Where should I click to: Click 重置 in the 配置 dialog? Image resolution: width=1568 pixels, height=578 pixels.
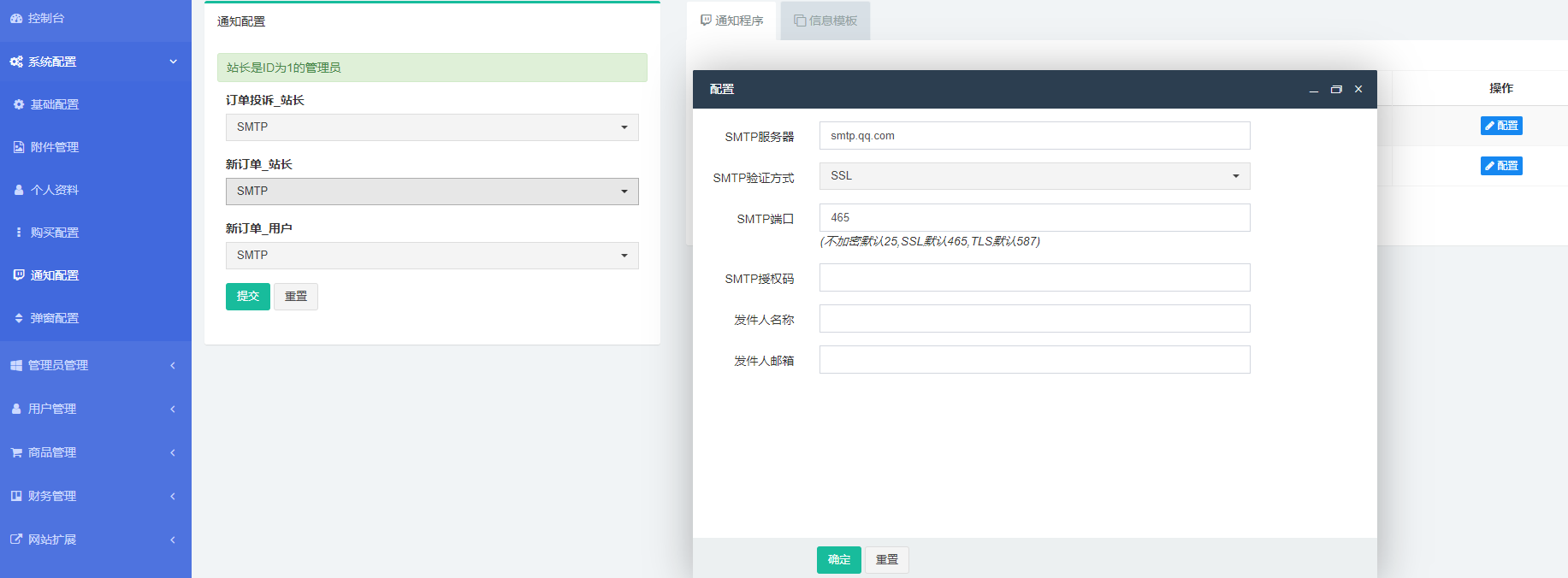[x=887, y=560]
